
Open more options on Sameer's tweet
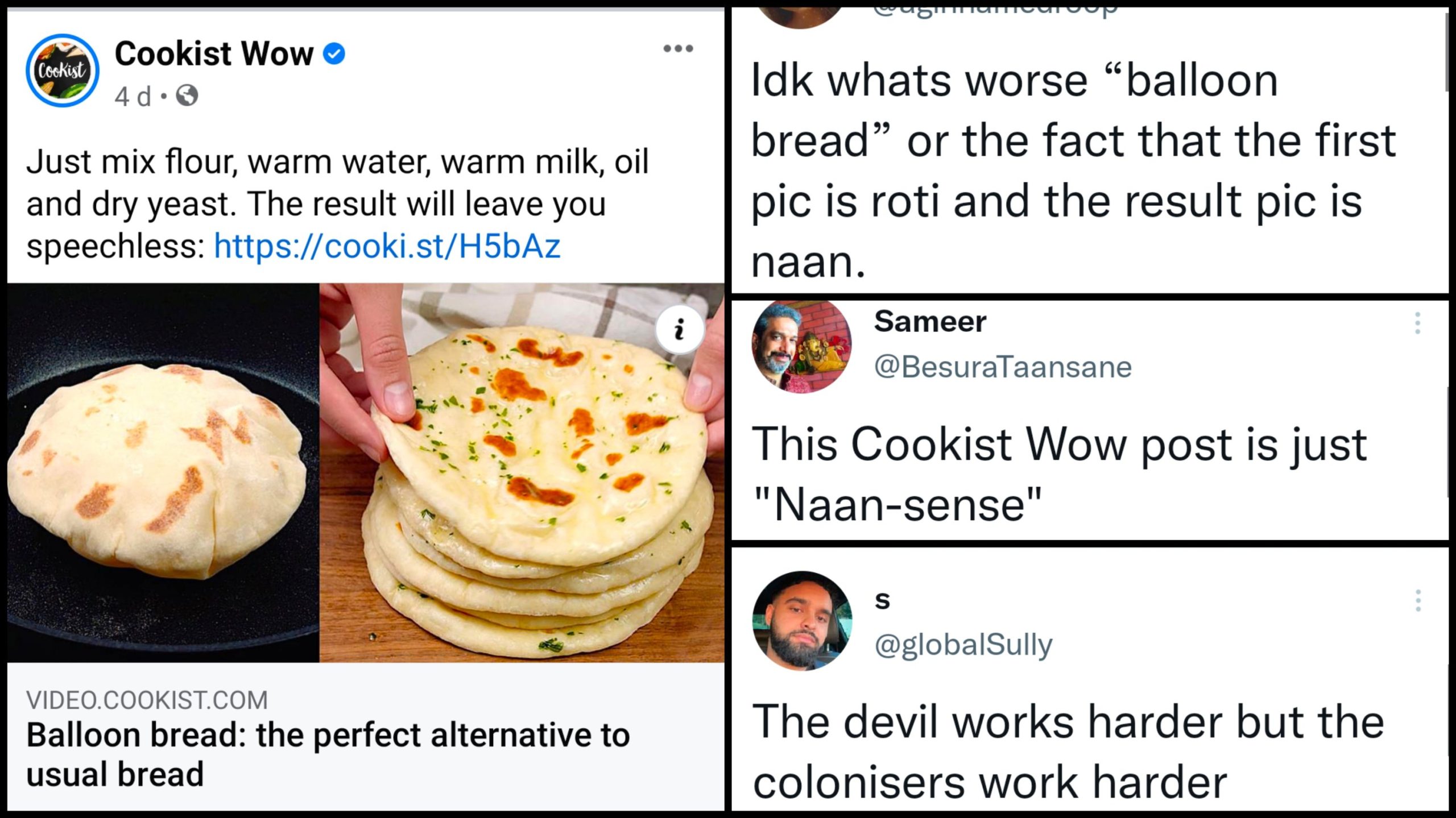(x=1417, y=323)
